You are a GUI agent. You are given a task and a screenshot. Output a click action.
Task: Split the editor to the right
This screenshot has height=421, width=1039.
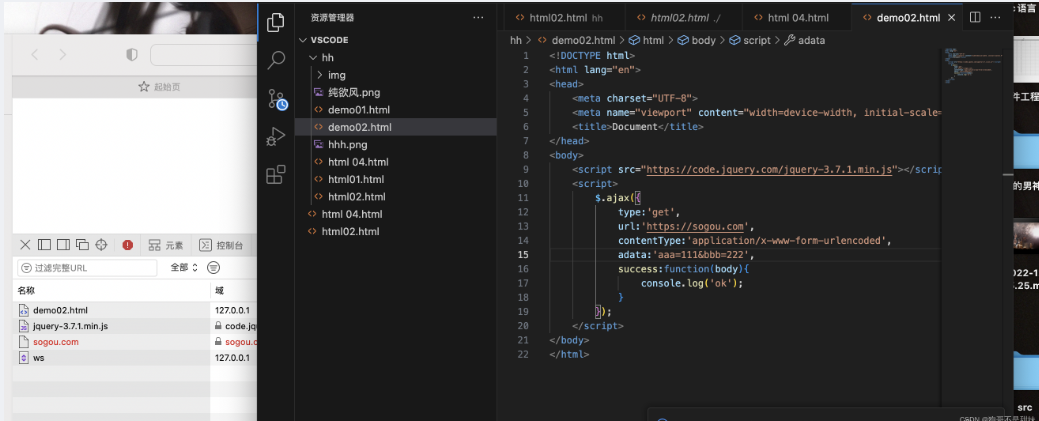(975, 18)
